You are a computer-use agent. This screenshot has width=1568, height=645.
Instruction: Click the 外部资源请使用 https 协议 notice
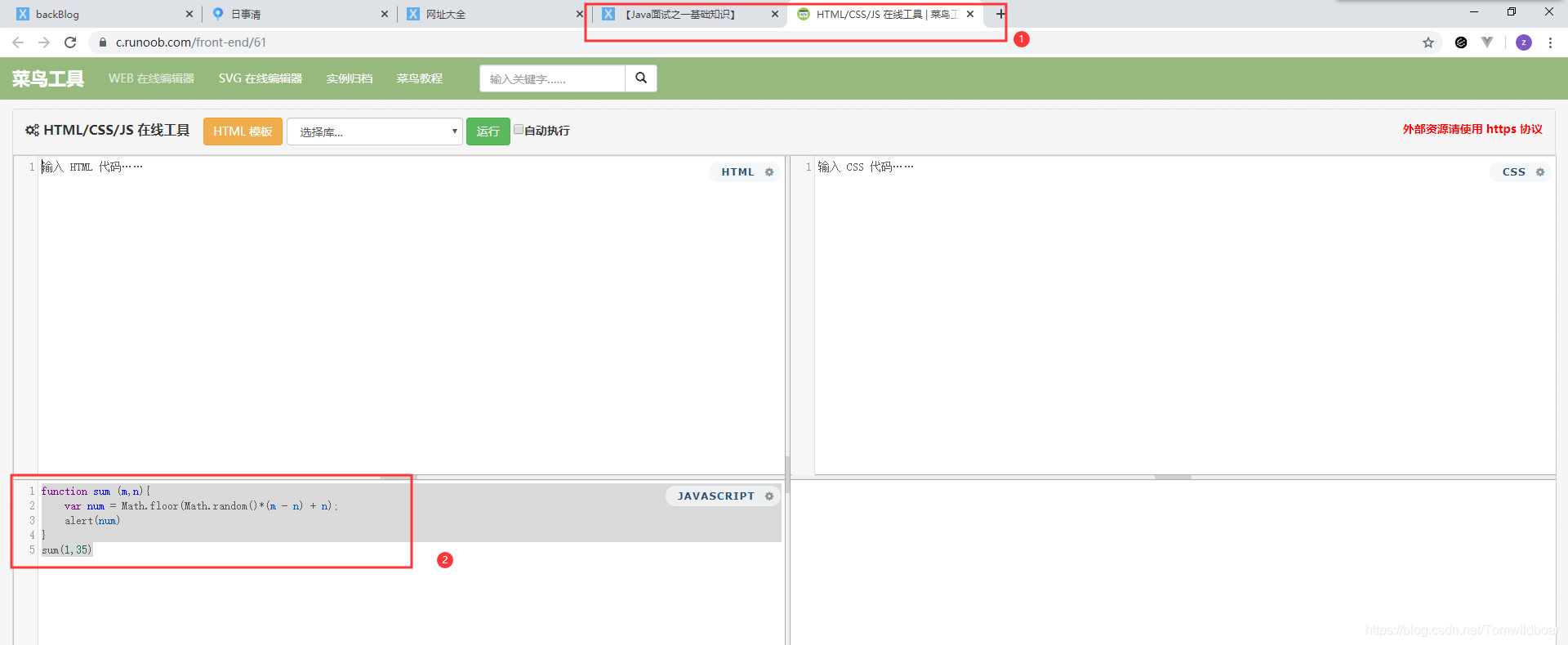[1472, 129]
